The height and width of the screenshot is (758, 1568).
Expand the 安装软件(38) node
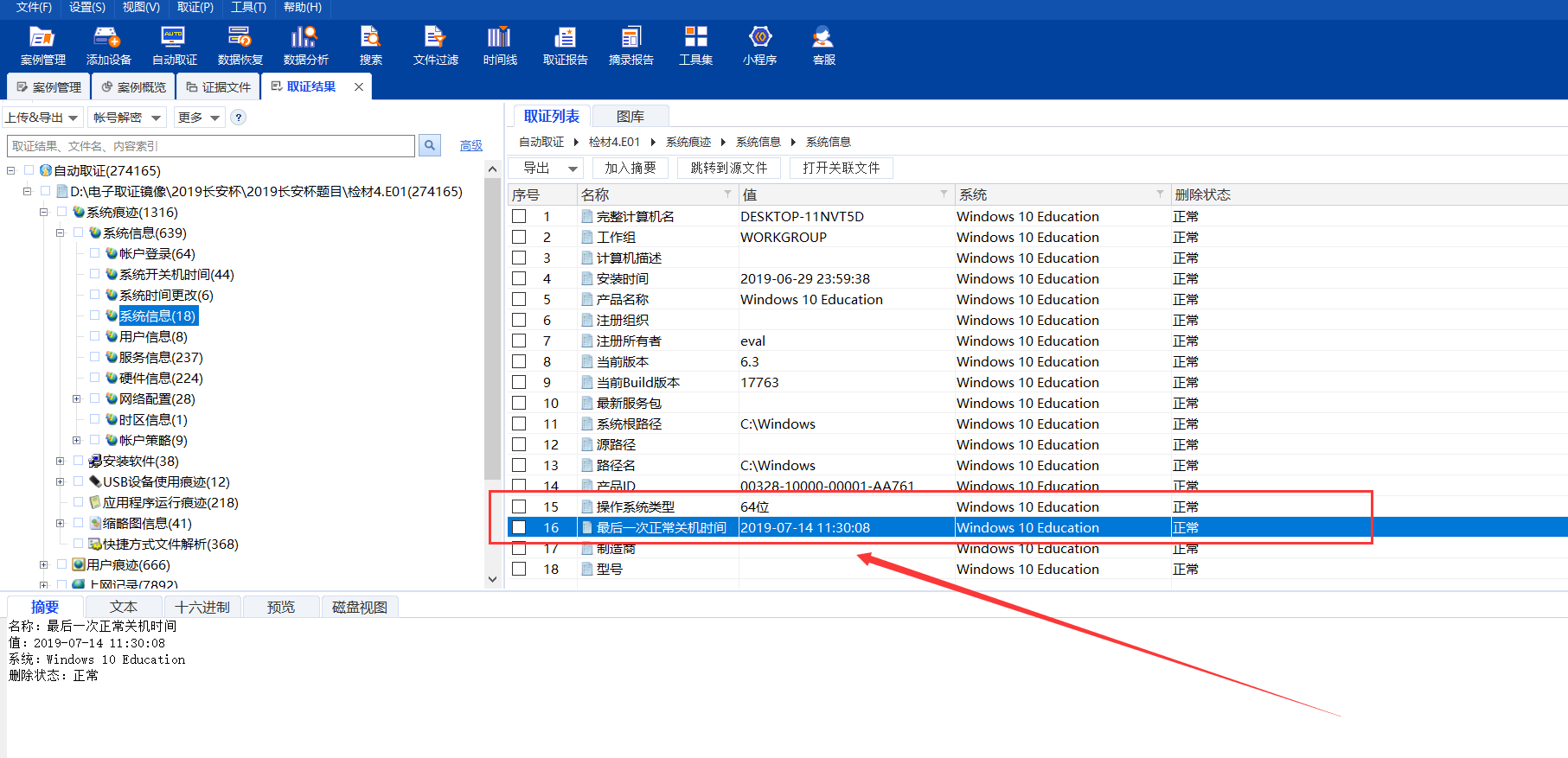click(x=60, y=461)
